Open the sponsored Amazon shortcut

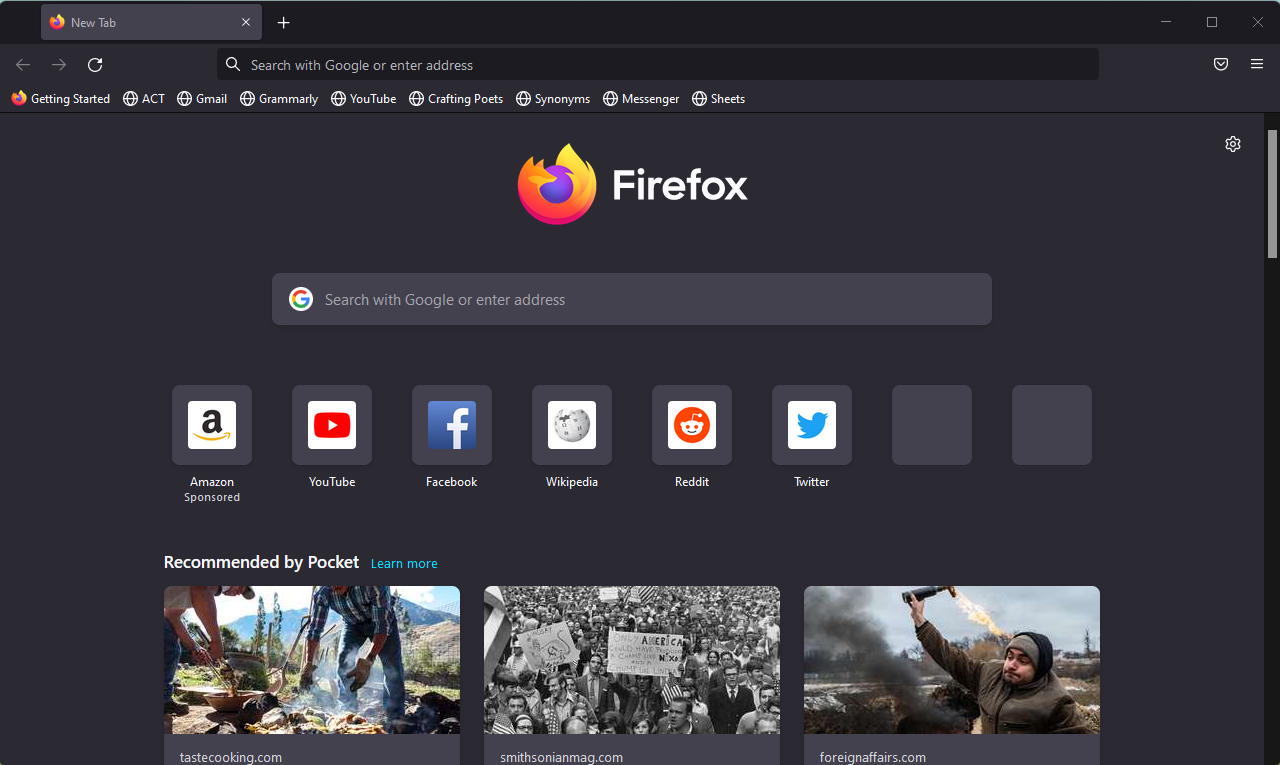211,425
